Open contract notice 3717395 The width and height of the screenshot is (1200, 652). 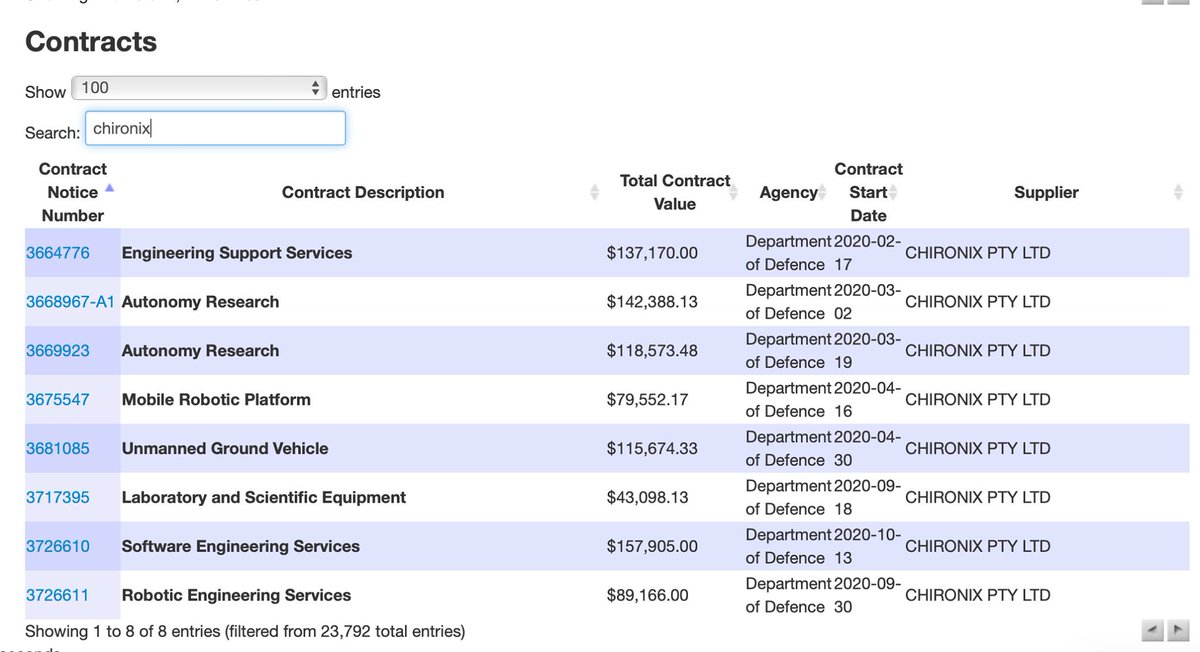coord(57,498)
